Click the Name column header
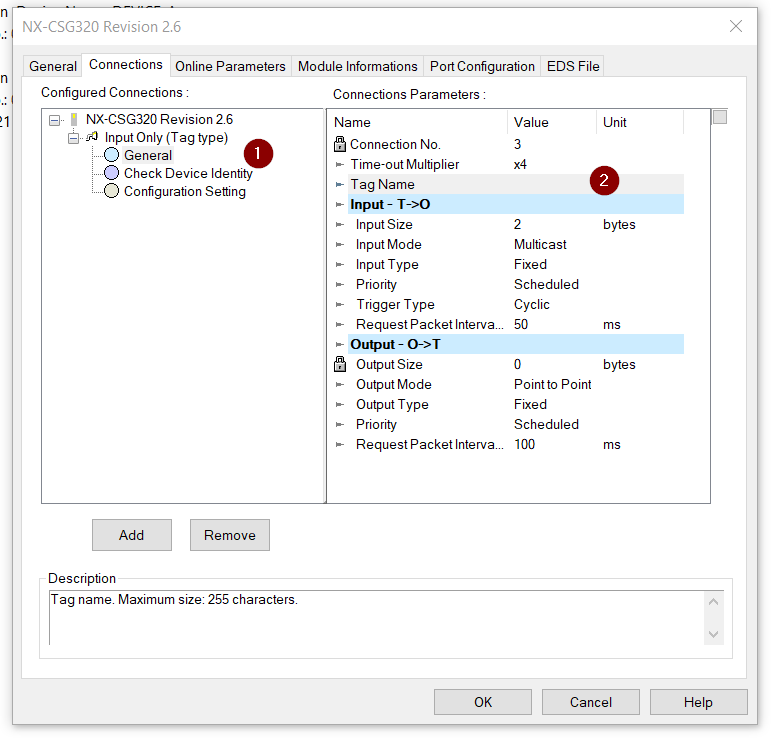Screen dimensions: 776x738 (418, 122)
